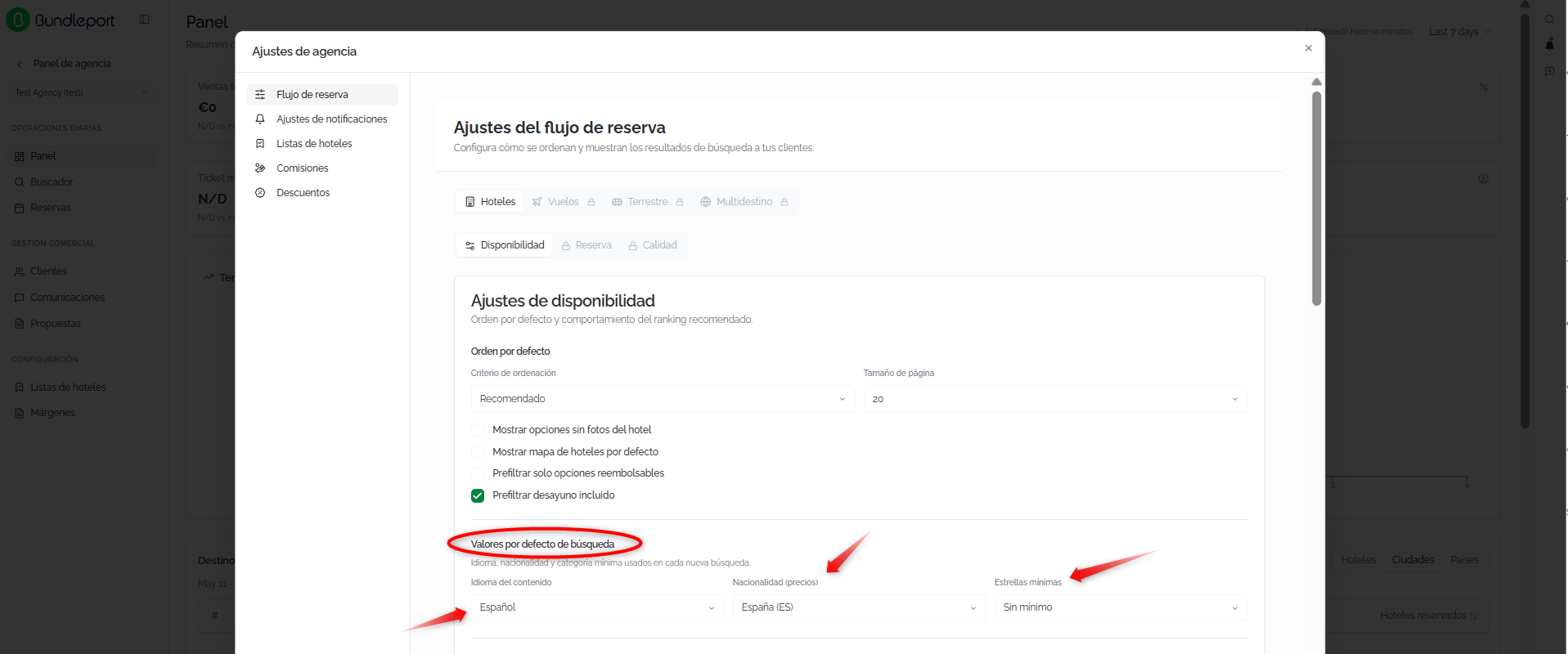Click the dialog scrollbar up arrow
The width and height of the screenshot is (1568, 654).
pyautogui.click(x=1317, y=82)
